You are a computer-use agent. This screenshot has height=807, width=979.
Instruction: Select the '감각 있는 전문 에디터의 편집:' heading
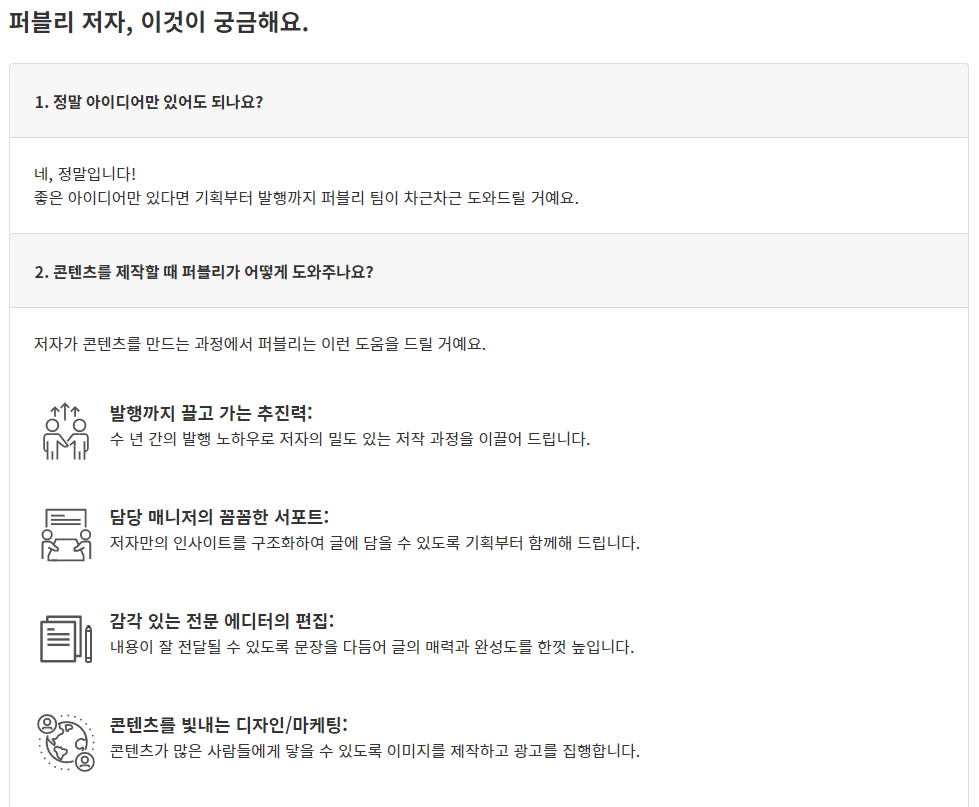(x=222, y=621)
